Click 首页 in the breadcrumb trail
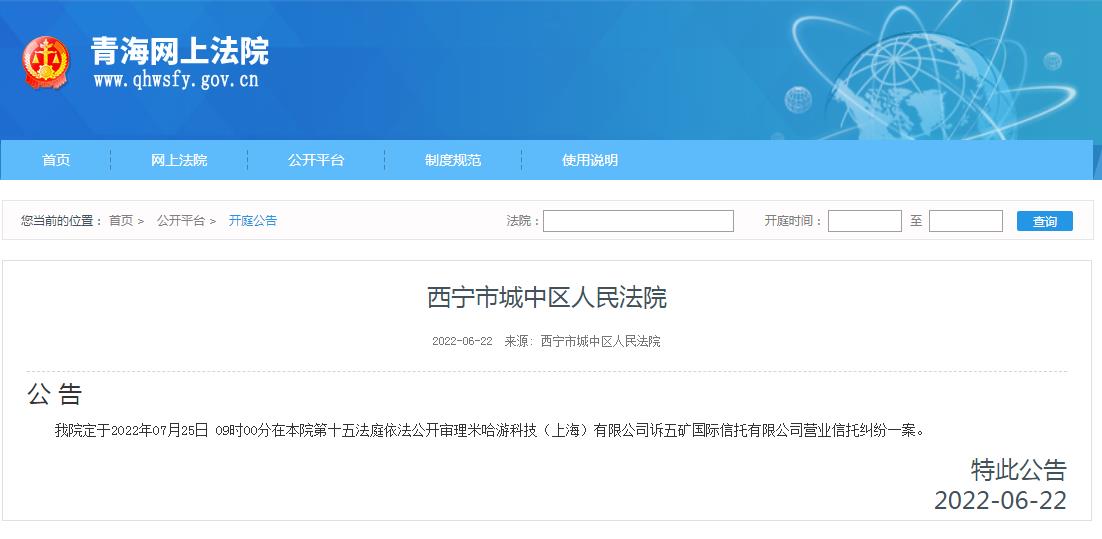This screenshot has width=1102, height=539. (x=121, y=221)
